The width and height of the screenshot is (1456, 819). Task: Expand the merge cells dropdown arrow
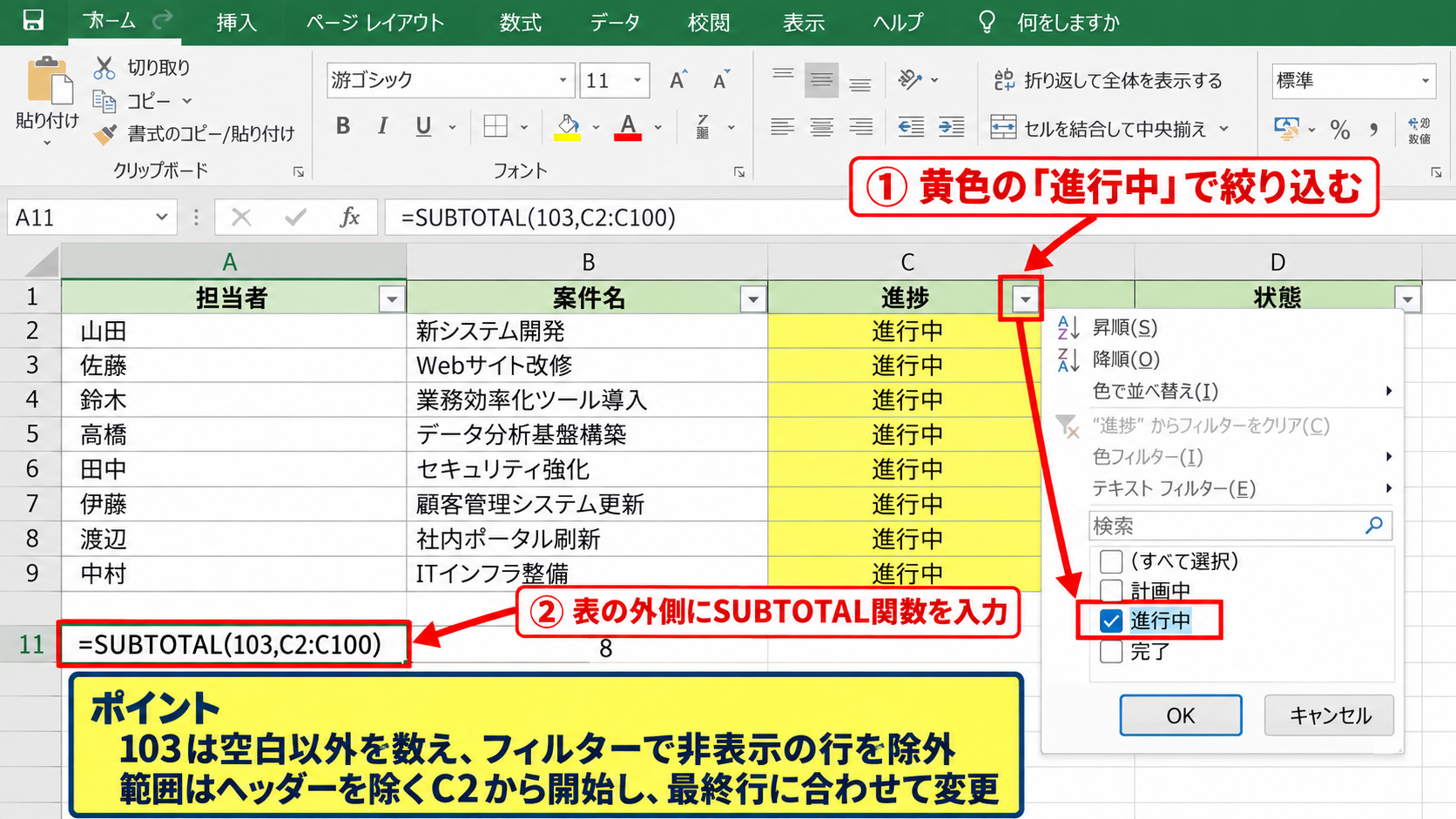pos(1223,129)
